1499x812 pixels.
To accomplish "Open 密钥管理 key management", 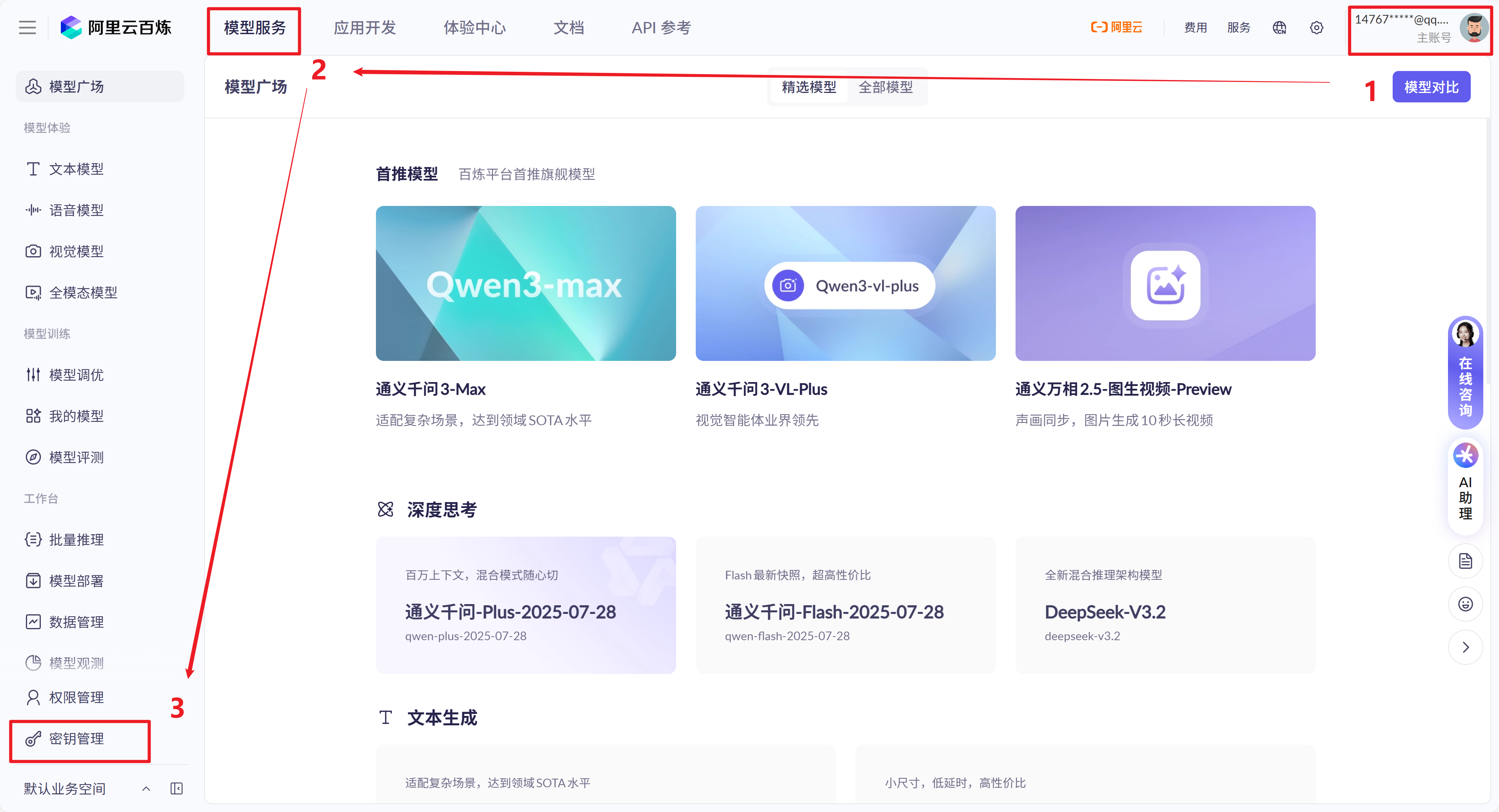I will point(76,739).
